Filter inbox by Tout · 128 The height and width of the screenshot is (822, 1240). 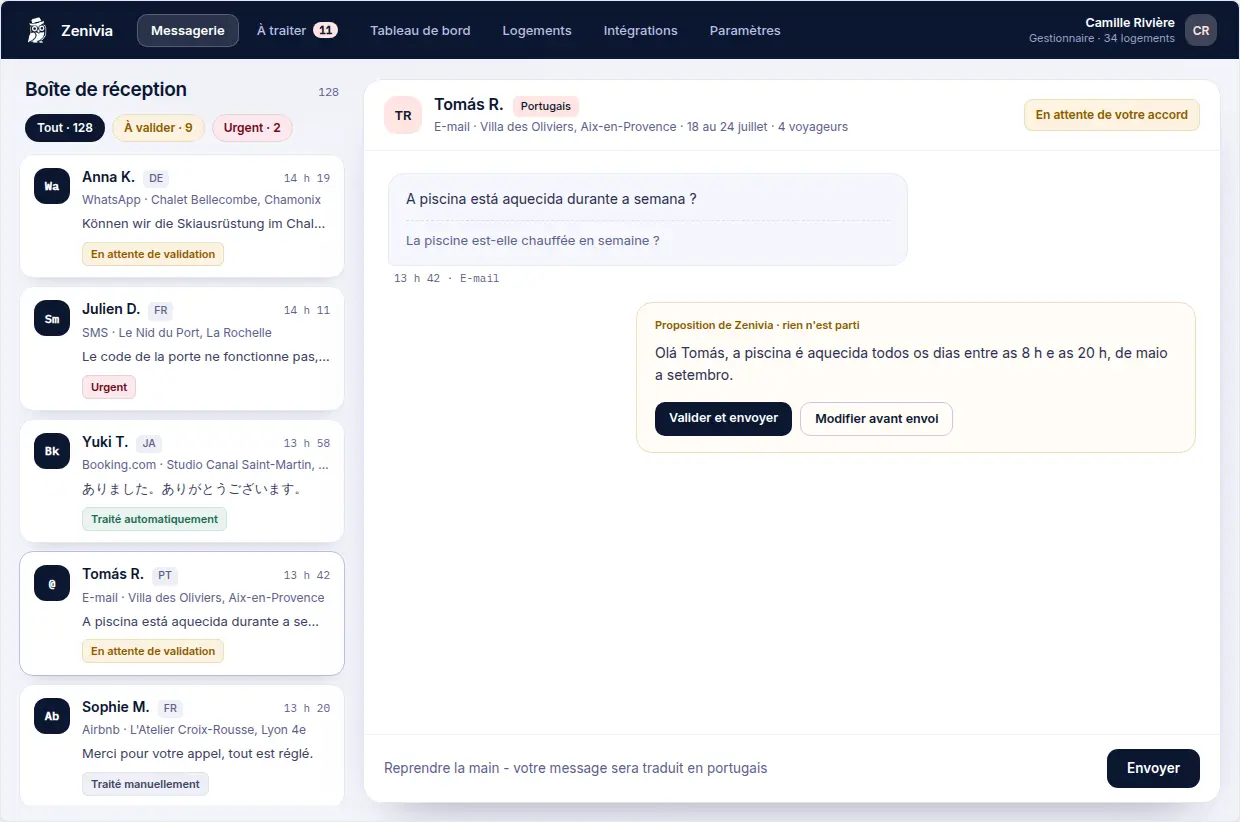pyautogui.click(x=65, y=128)
